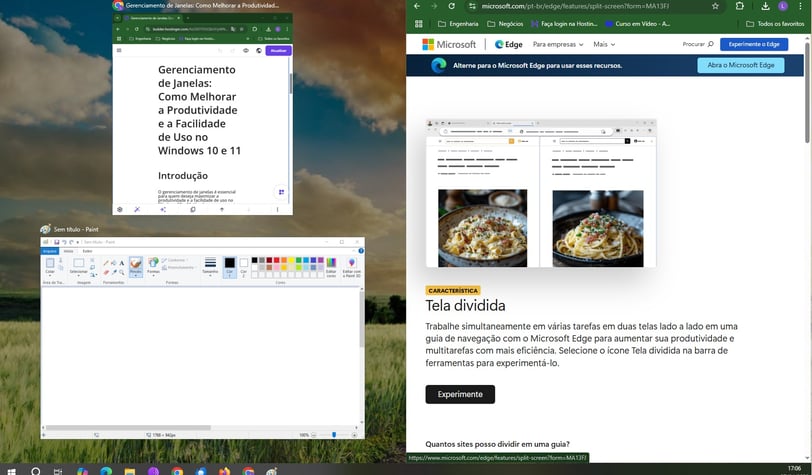Open the Engenharia bookmarks folder
Screen dimensions: 812x475
click(458, 24)
